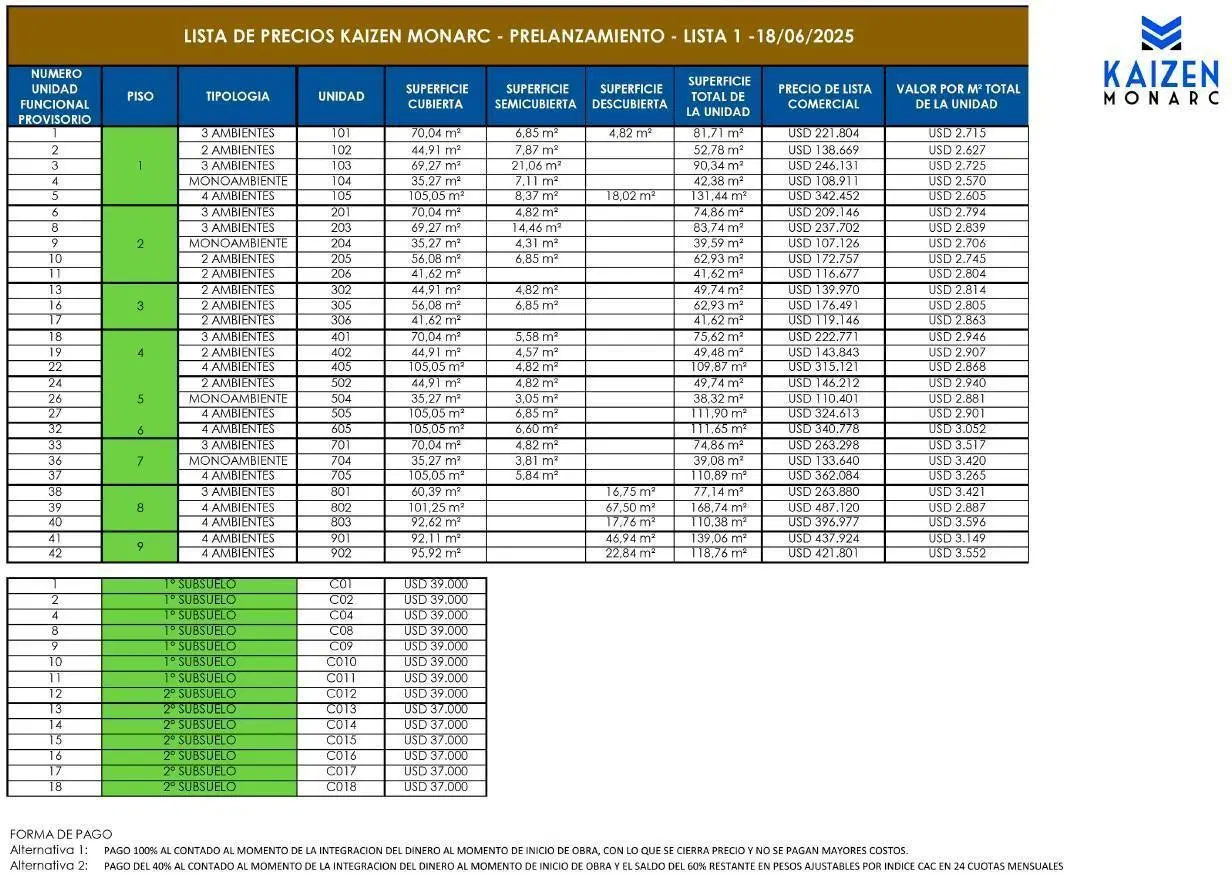Click the SUPERFICIE CUBIERTA column header
This screenshot has width=1232, height=881.
coord(436,96)
